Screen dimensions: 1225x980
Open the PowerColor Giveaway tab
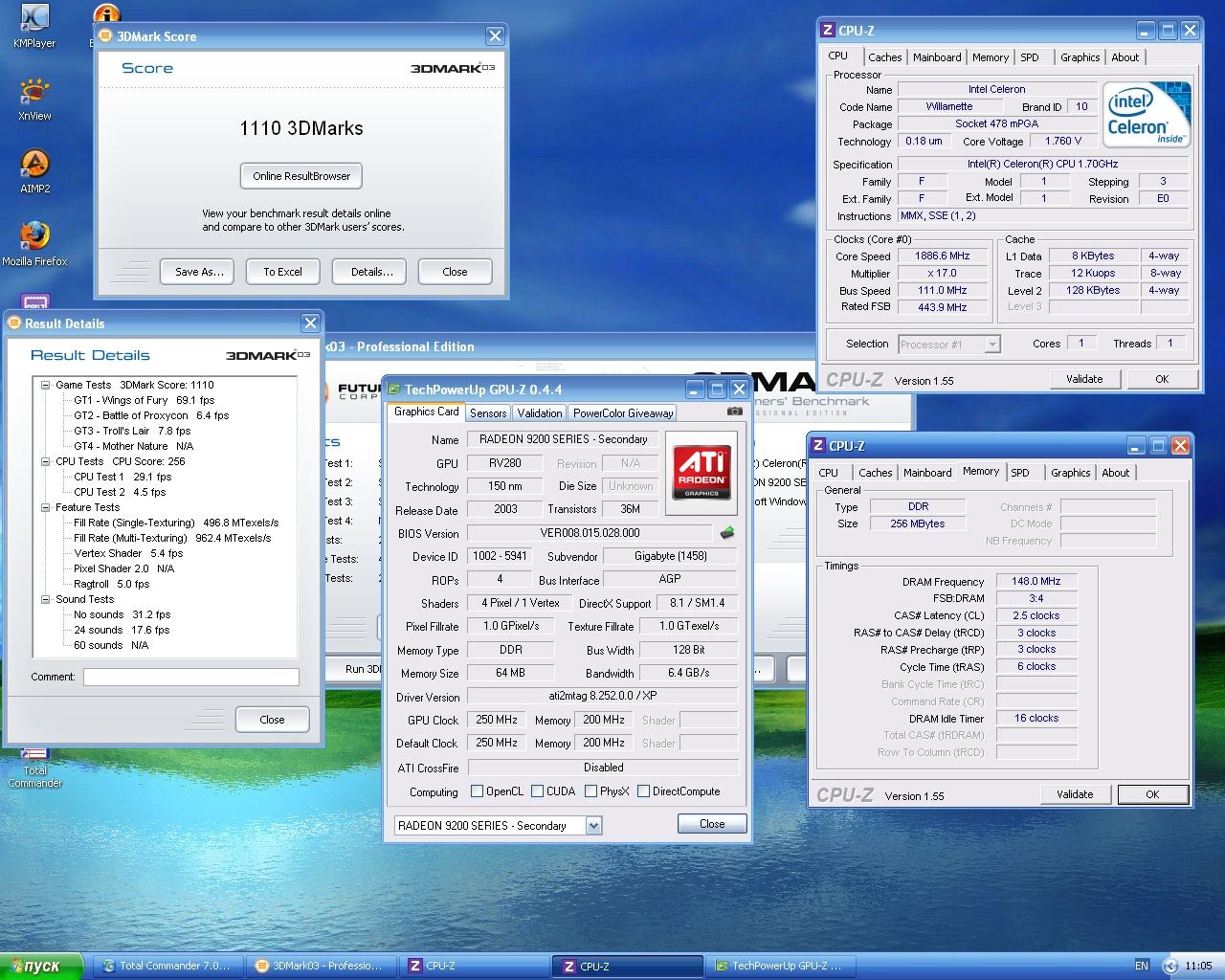pyautogui.click(x=623, y=413)
